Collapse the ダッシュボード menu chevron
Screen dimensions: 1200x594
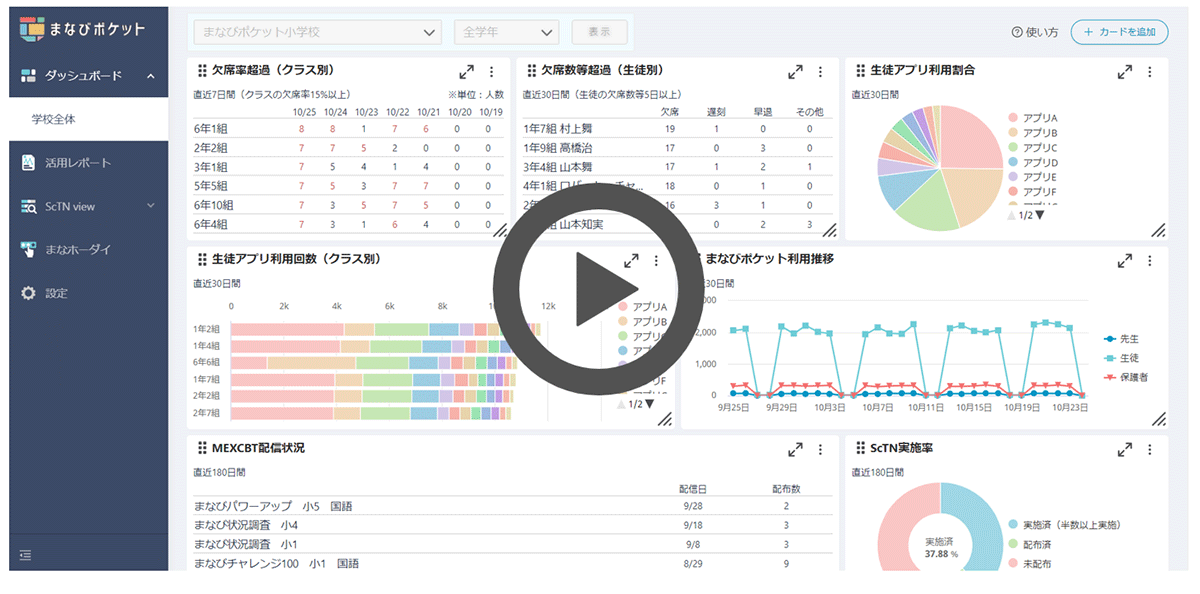pyautogui.click(x=150, y=76)
